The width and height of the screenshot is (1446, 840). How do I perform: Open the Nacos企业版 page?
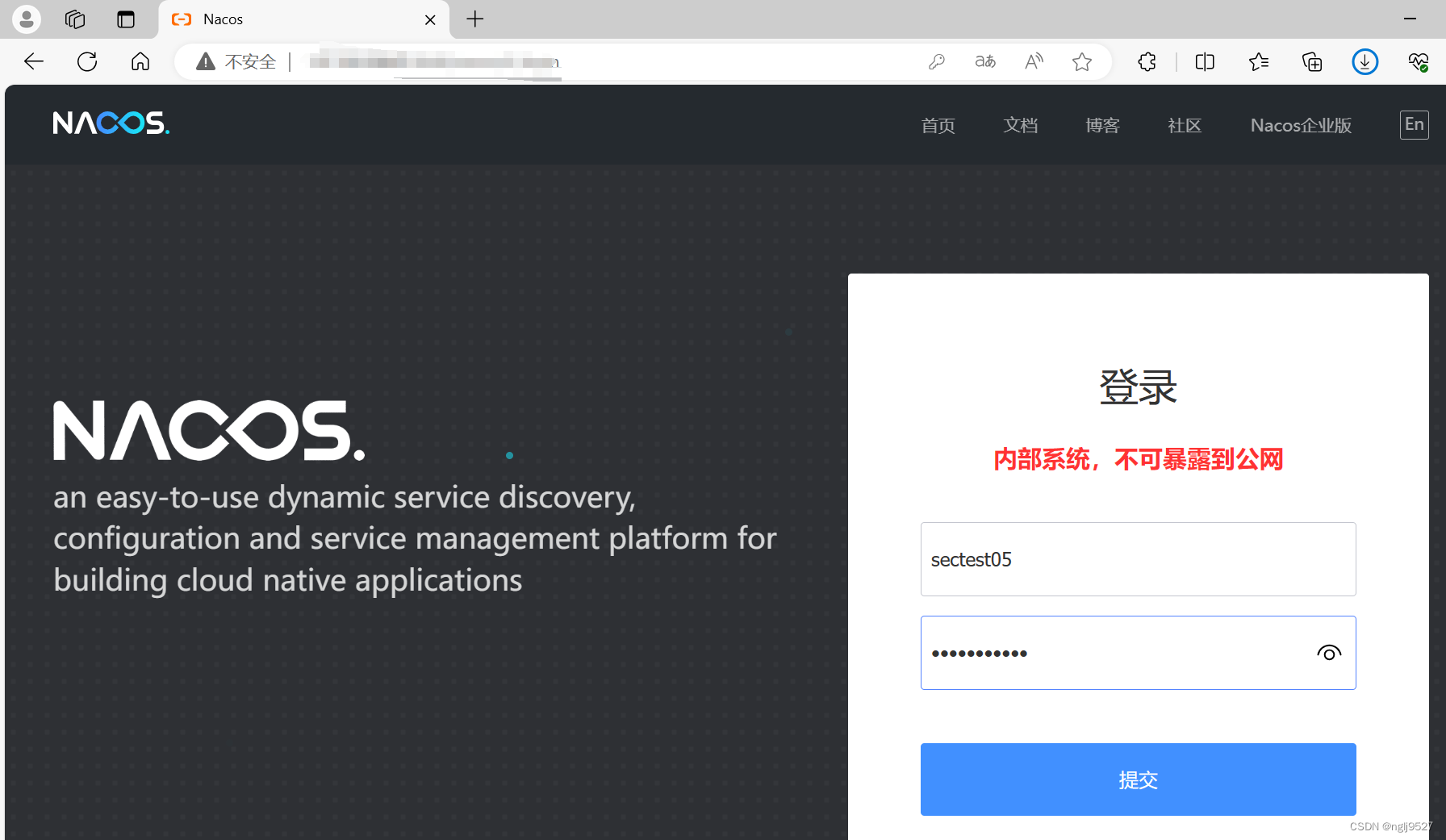pyautogui.click(x=1300, y=125)
